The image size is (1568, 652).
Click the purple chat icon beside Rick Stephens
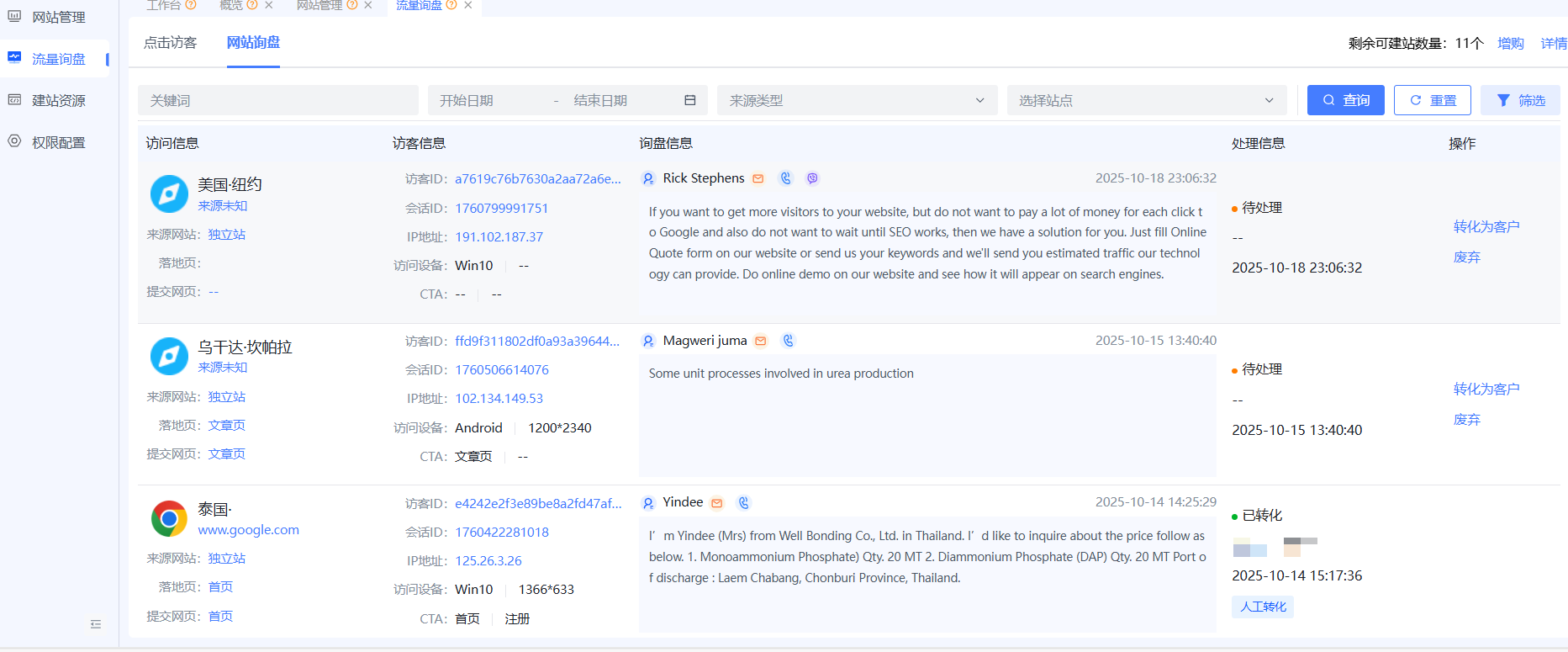[x=812, y=178]
